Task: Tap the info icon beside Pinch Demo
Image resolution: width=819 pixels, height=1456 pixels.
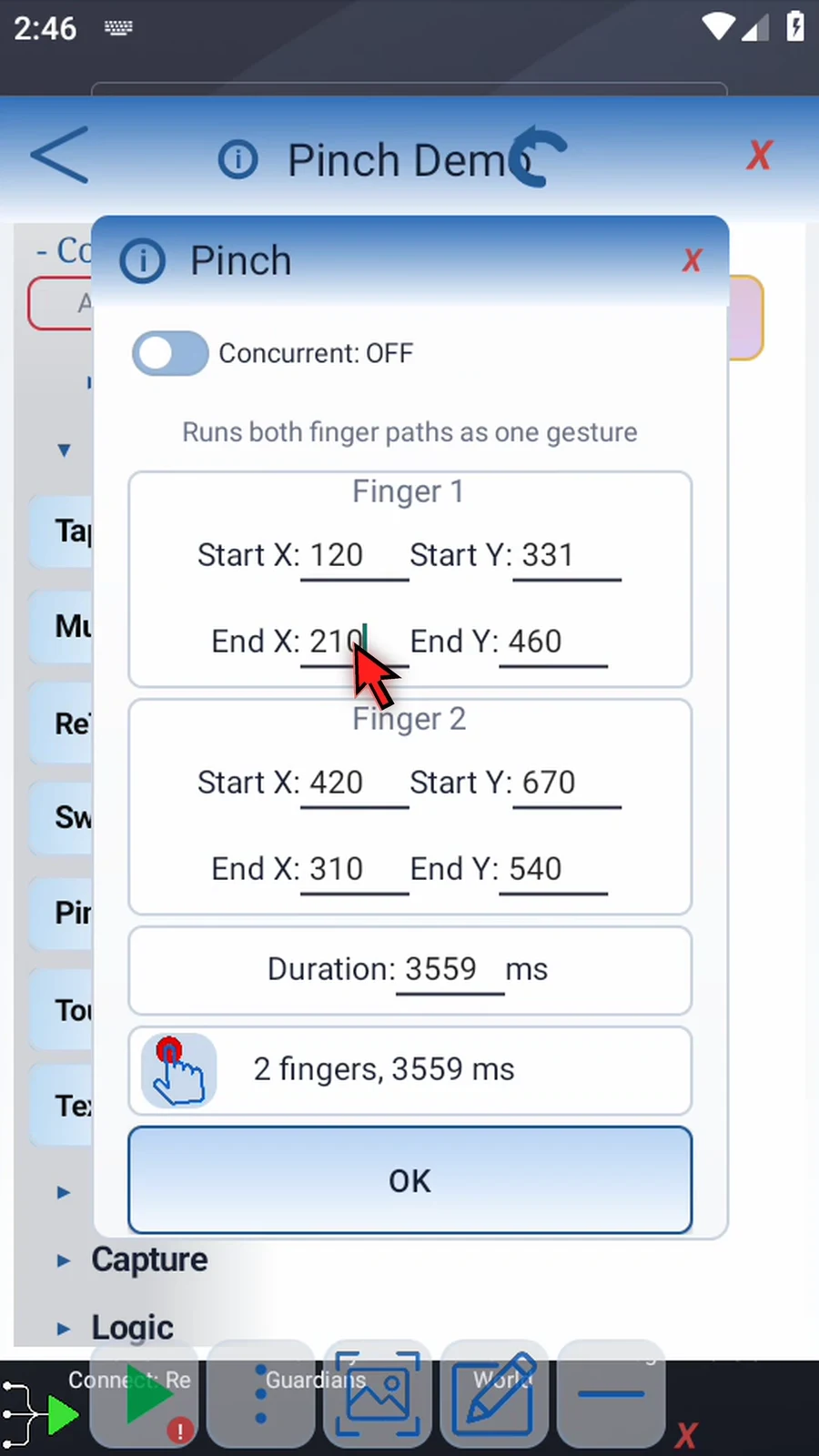Action: click(238, 160)
